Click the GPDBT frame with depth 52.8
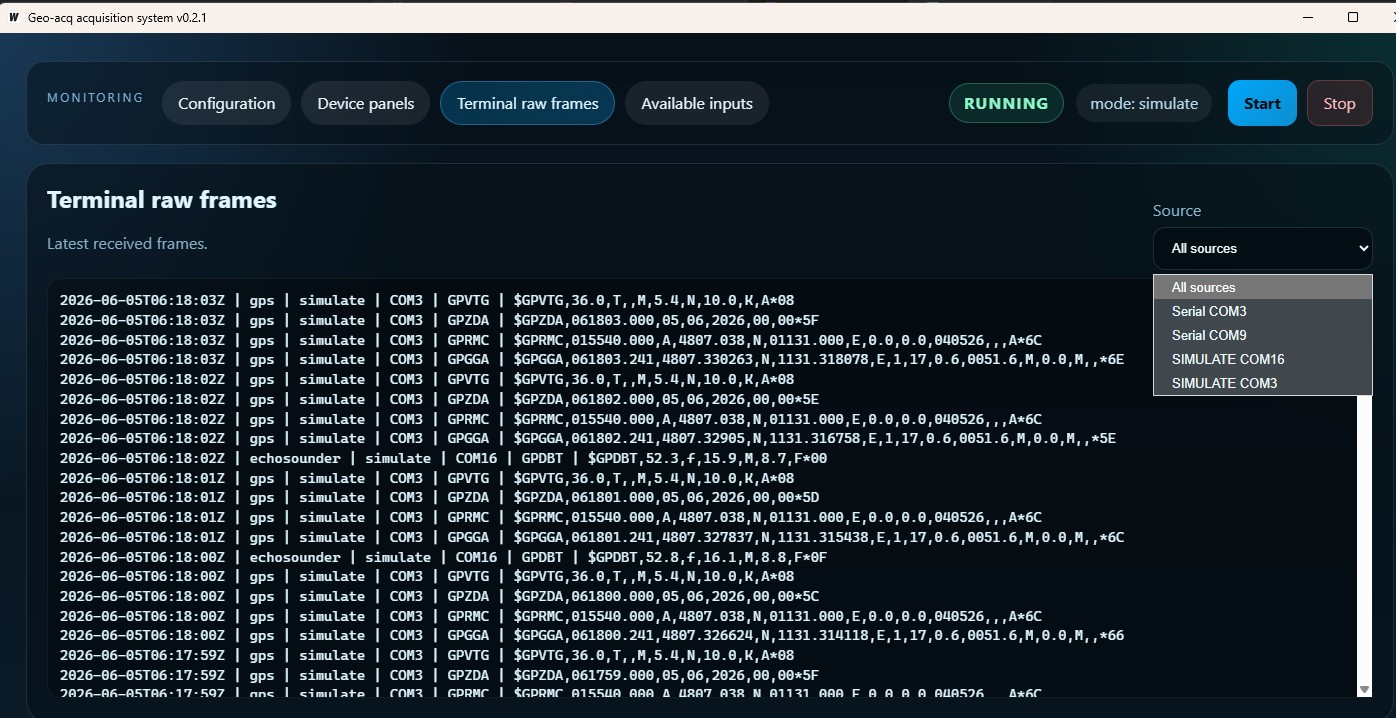Image resolution: width=1396 pixels, height=718 pixels. (443, 557)
